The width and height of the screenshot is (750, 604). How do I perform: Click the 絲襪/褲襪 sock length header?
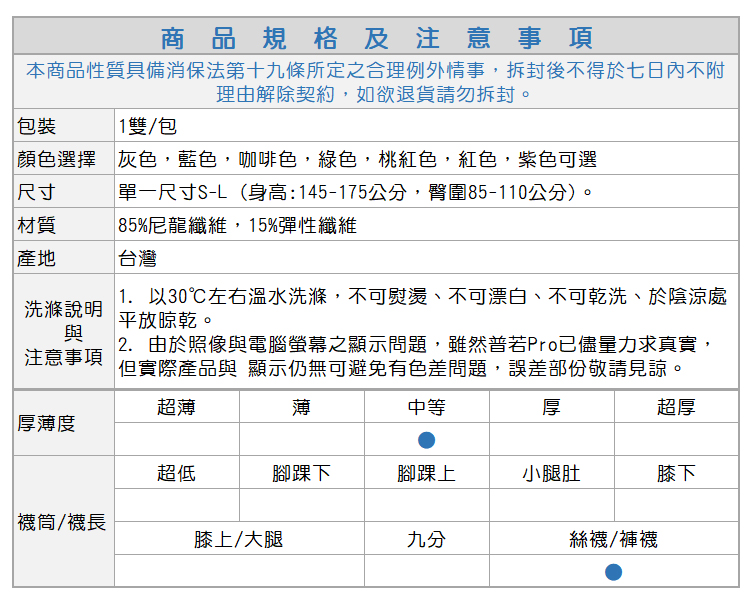click(614, 539)
